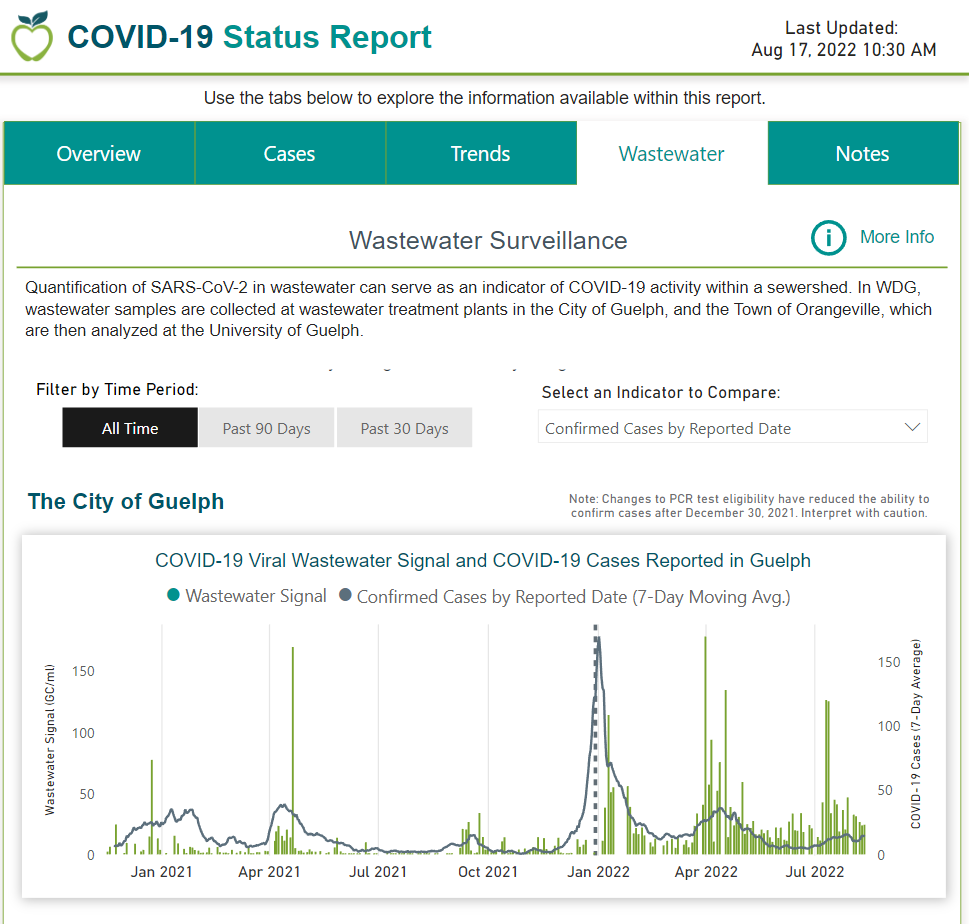Click the Apr 2021 axis label

(x=269, y=871)
